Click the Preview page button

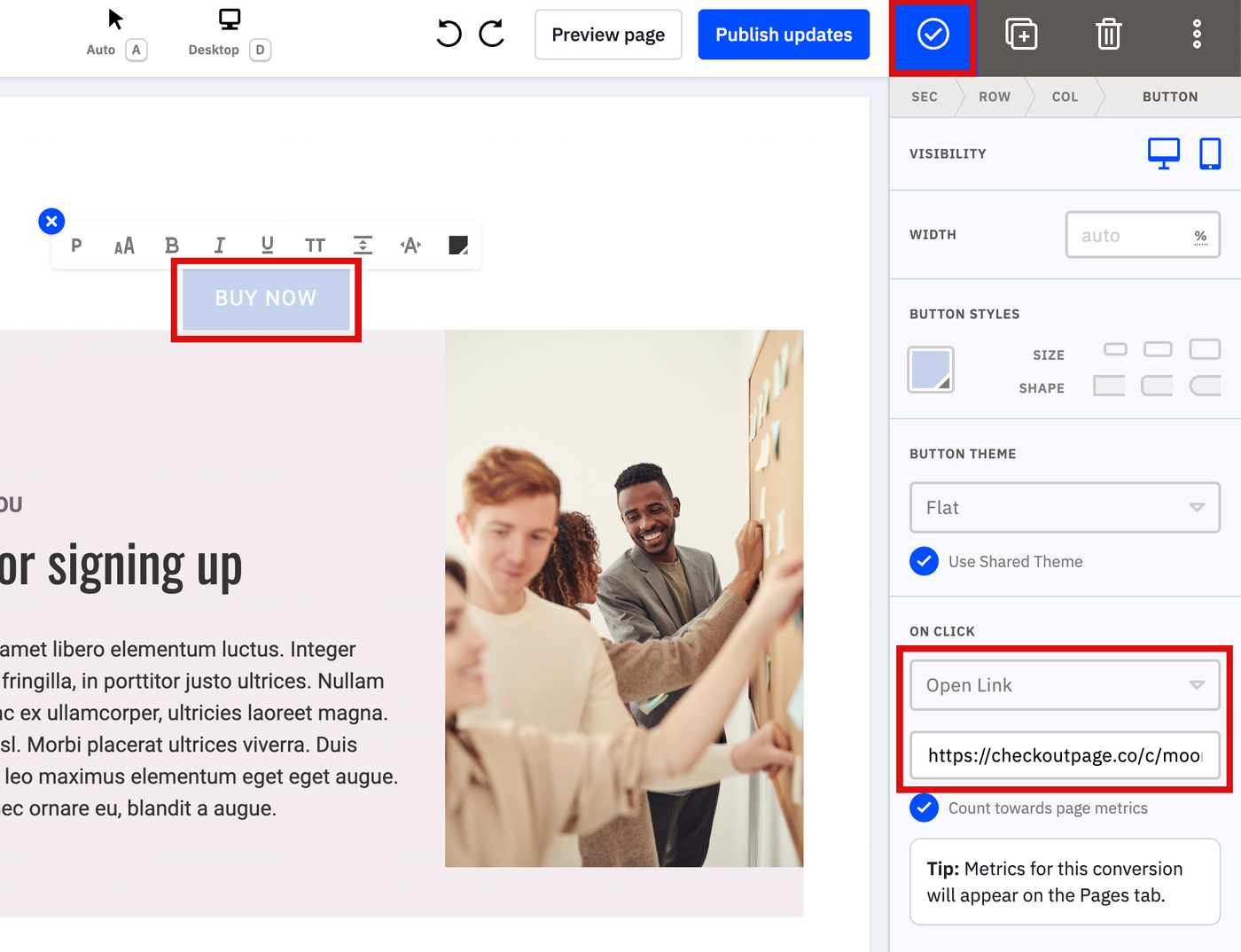(608, 35)
